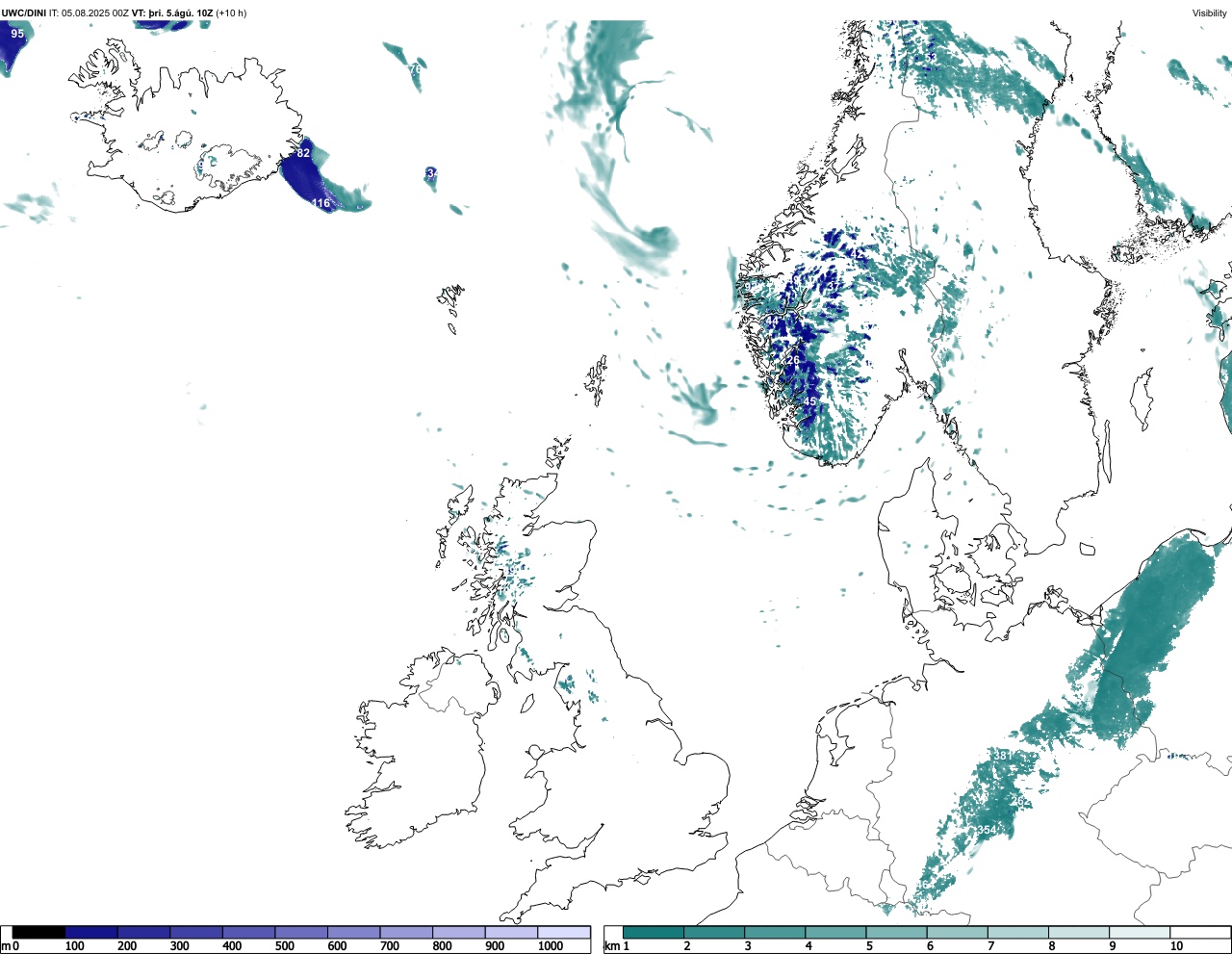Click the 1–2 km dark teal swatch
1232x954 pixels.
tap(654, 932)
